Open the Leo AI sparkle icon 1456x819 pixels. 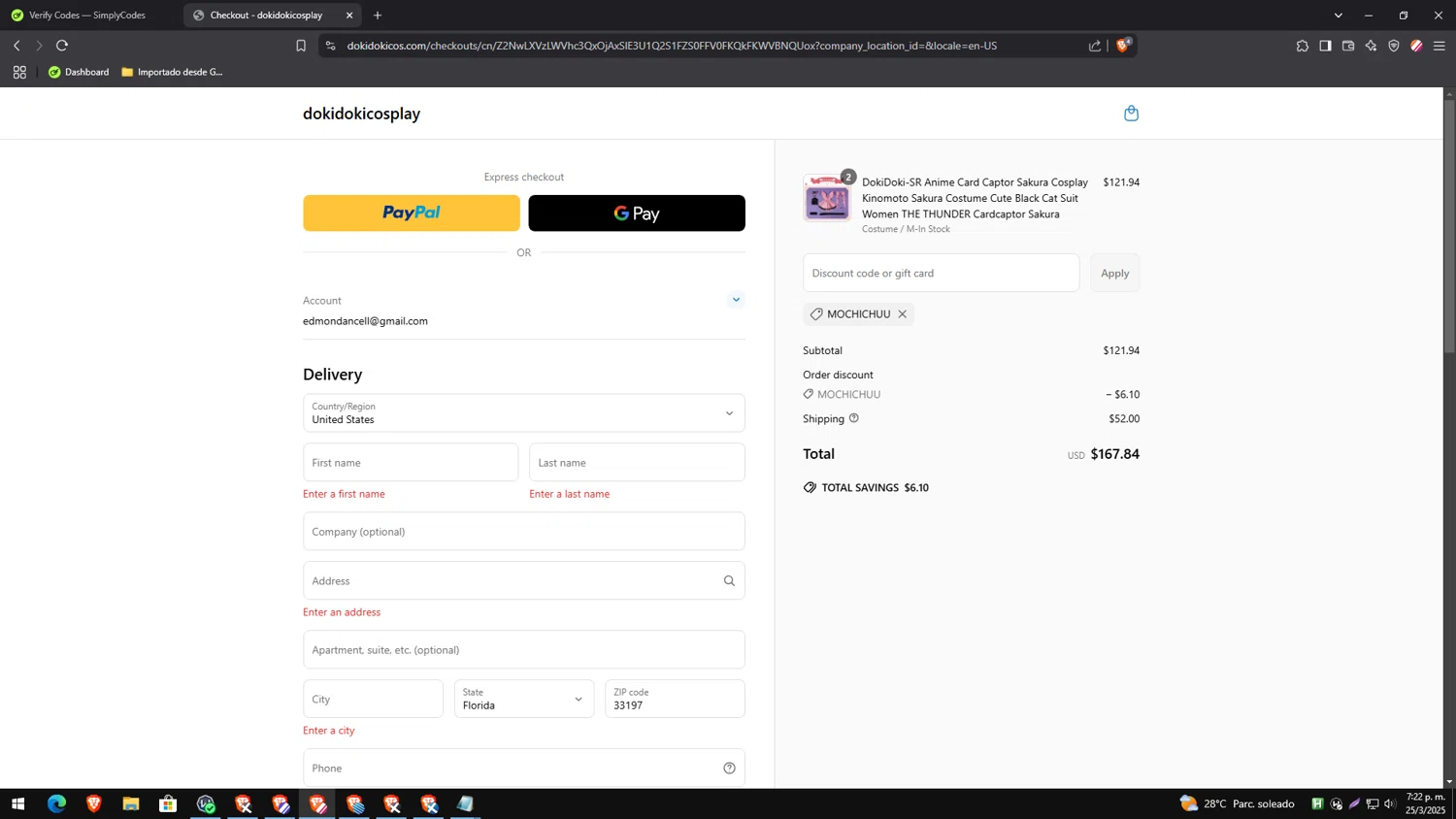(x=1371, y=46)
